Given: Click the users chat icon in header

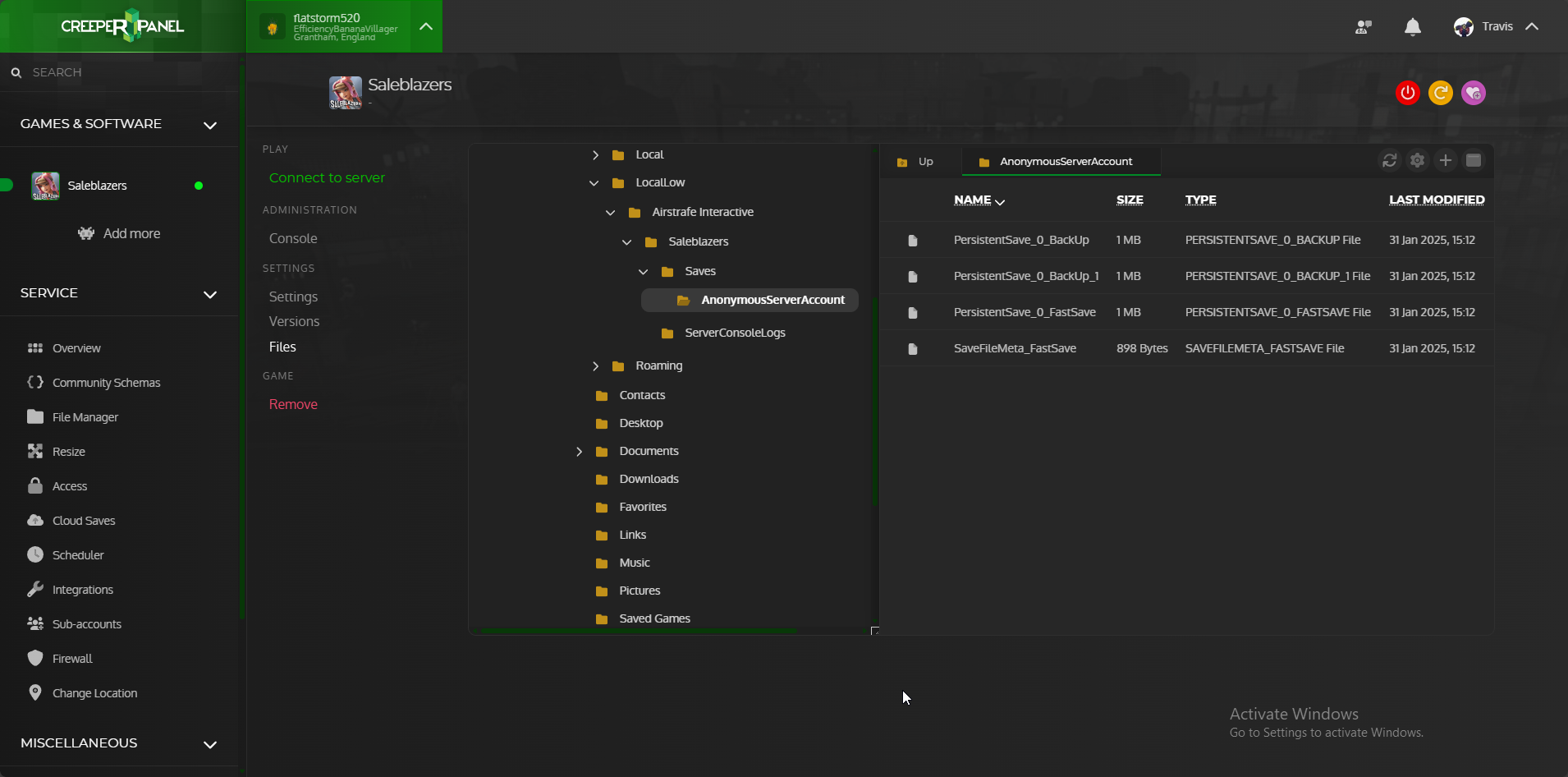Looking at the screenshot, I should [x=1364, y=27].
